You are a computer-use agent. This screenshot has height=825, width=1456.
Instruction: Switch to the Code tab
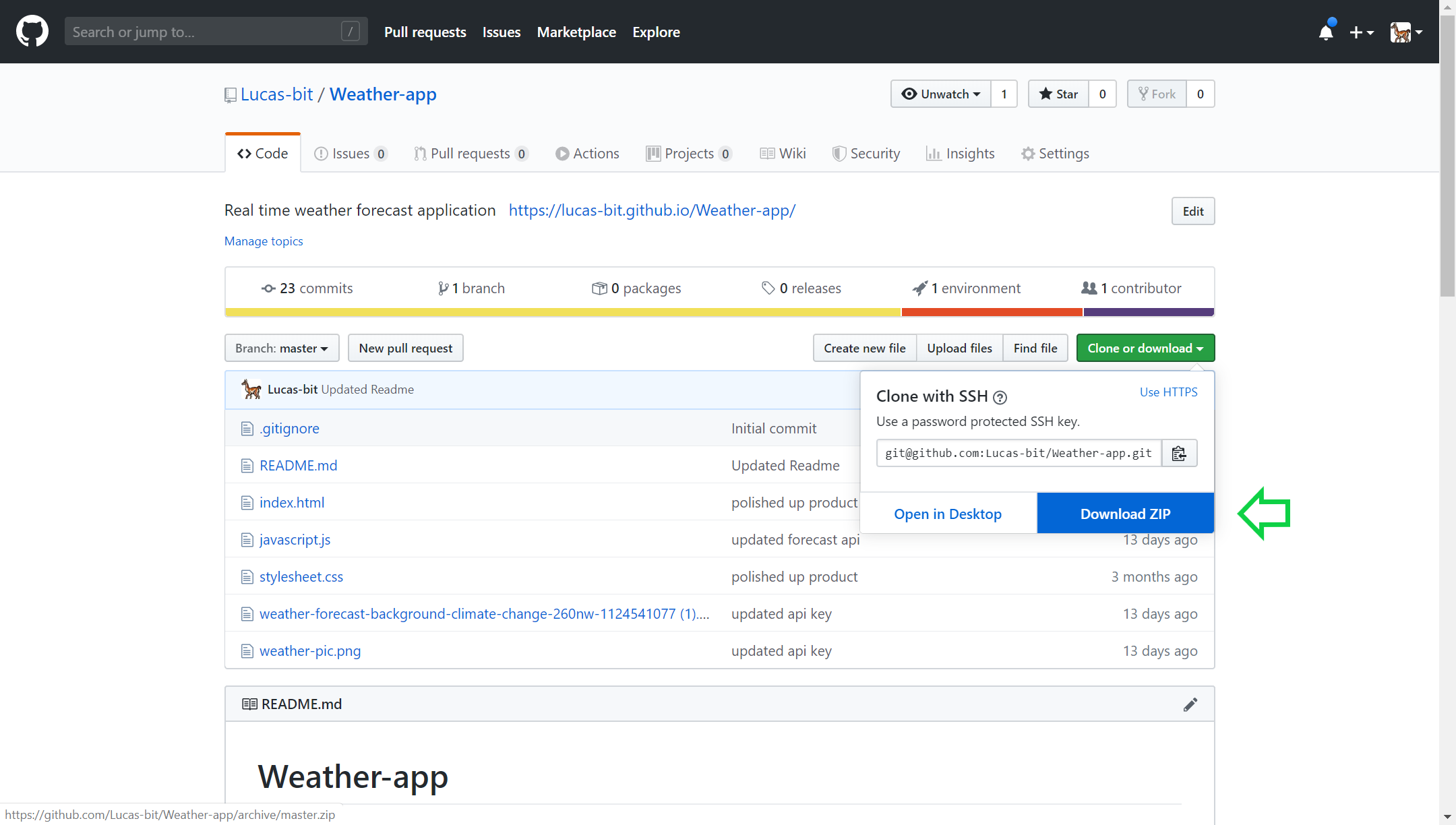pos(263,153)
